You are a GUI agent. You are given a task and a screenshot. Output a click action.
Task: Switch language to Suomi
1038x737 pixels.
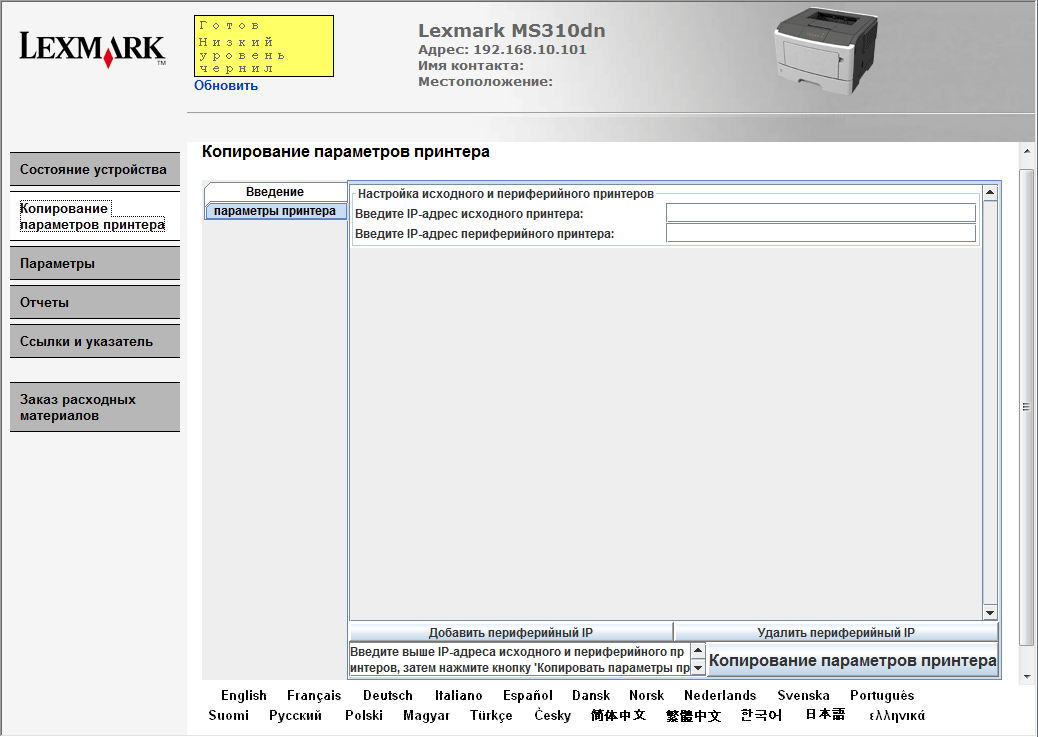228,715
